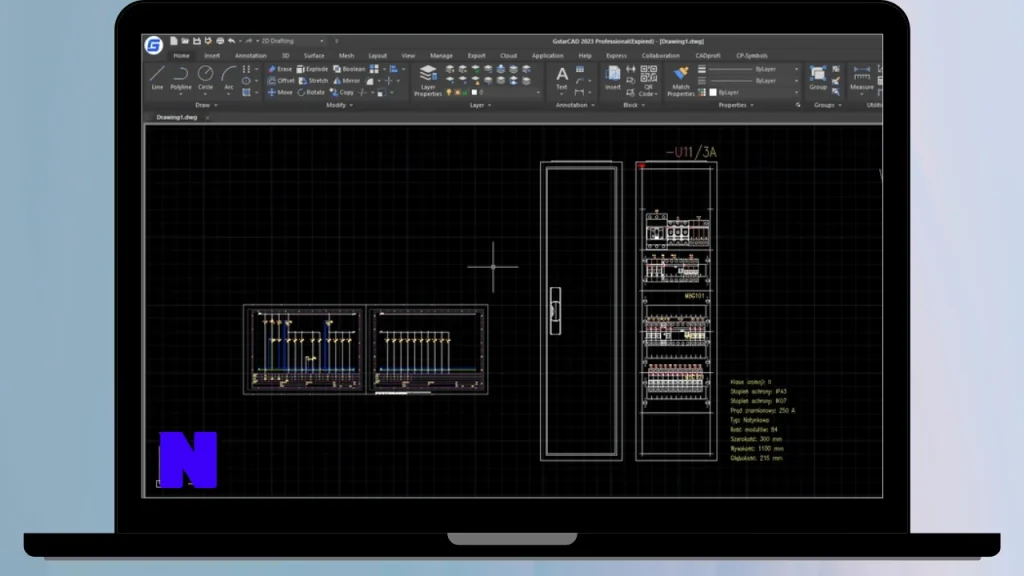Screen dimensions: 1024x576
Task: Switch to the CADprofi ribbon tab
Action: pyautogui.click(x=707, y=56)
